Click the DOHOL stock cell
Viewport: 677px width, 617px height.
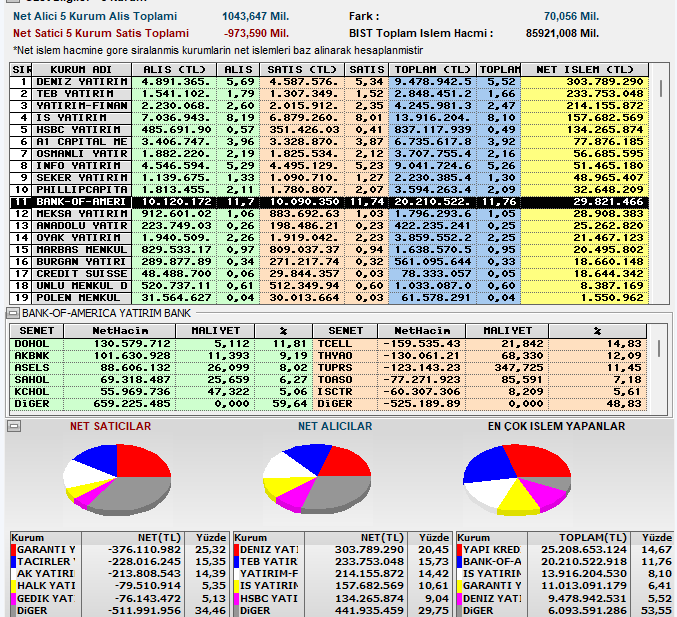[37, 344]
